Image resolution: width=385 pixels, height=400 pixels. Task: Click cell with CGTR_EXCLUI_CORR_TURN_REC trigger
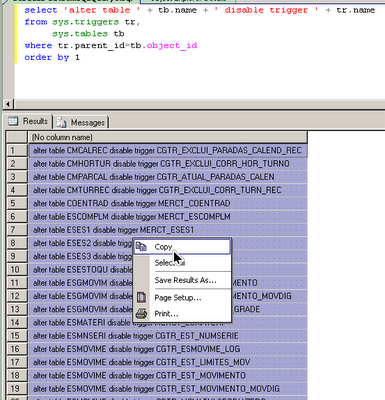(168, 190)
